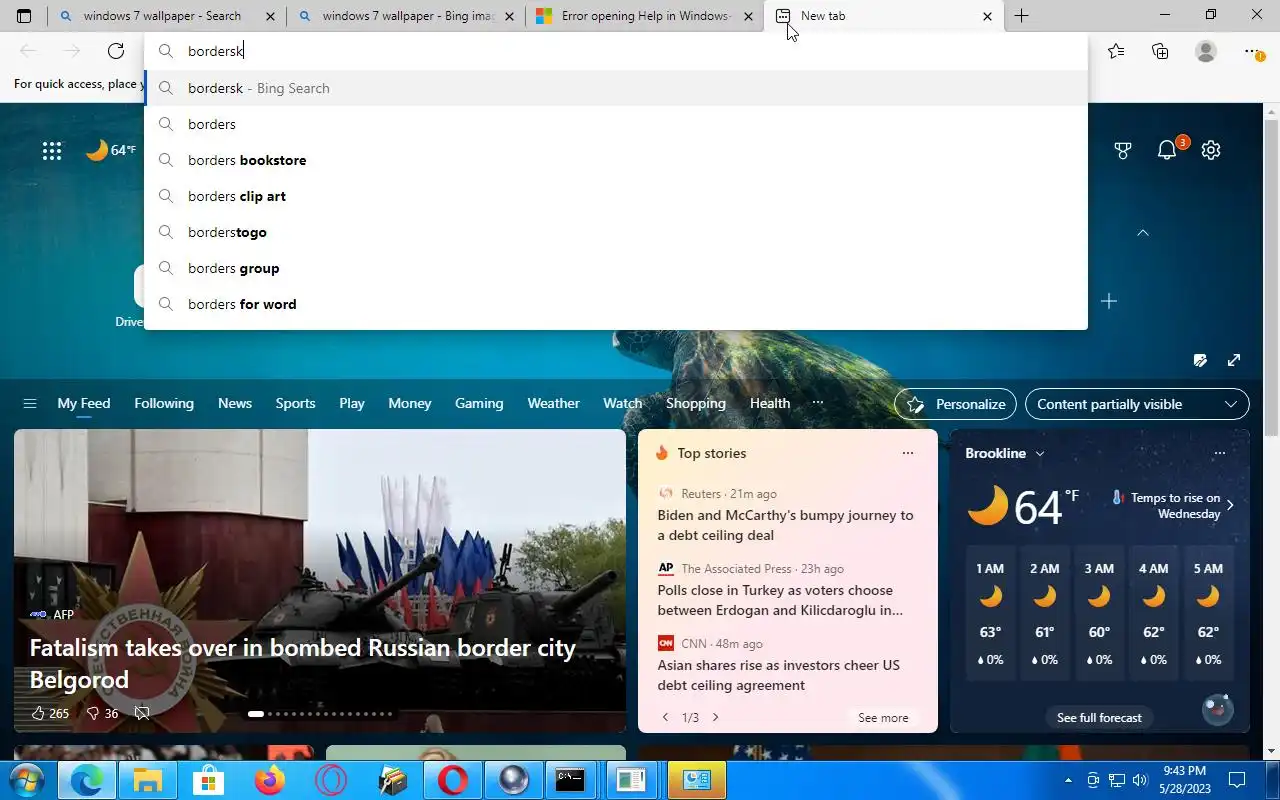Open the Windows Start button
The image size is (1280, 800).
pyautogui.click(x=26, y=780)
